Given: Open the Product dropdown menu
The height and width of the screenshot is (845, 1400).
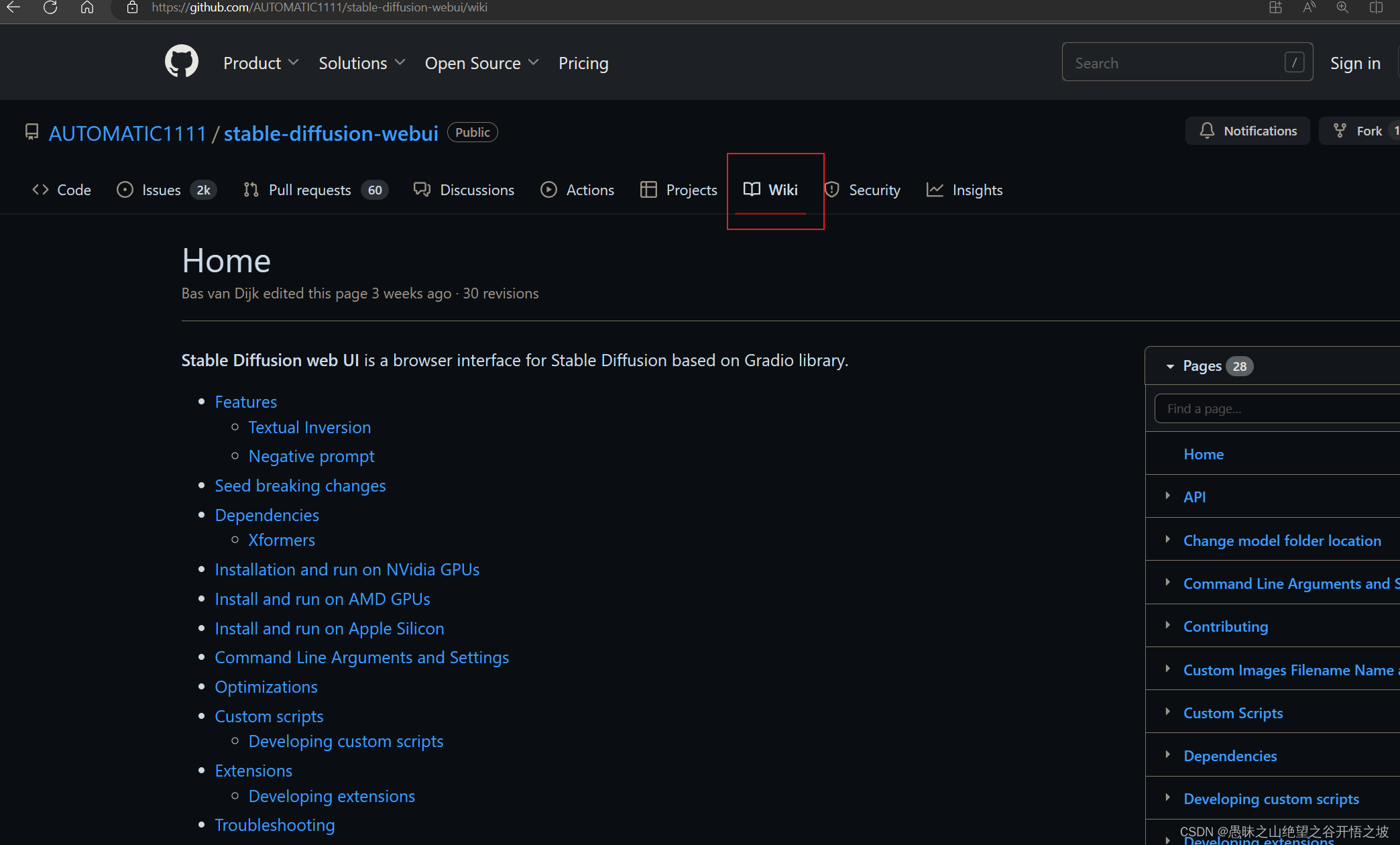Looking at the screenshot, I should 261,63.
